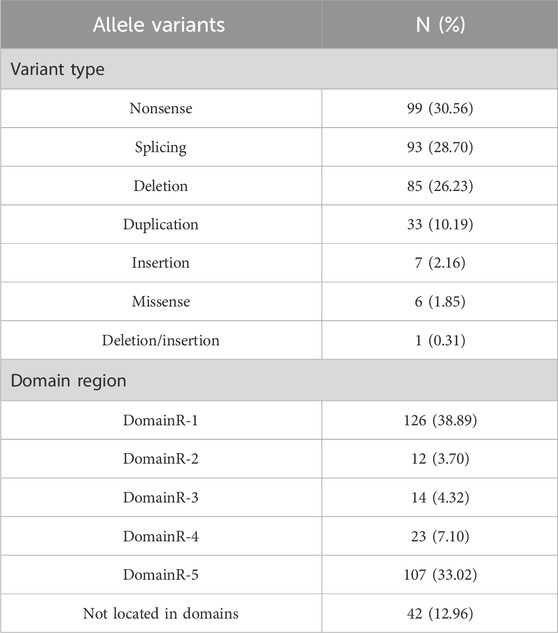Click the value 126 (38.89)
Viewport: 558px width, 633px height.
pyautogui.click(x=440, y=420)
